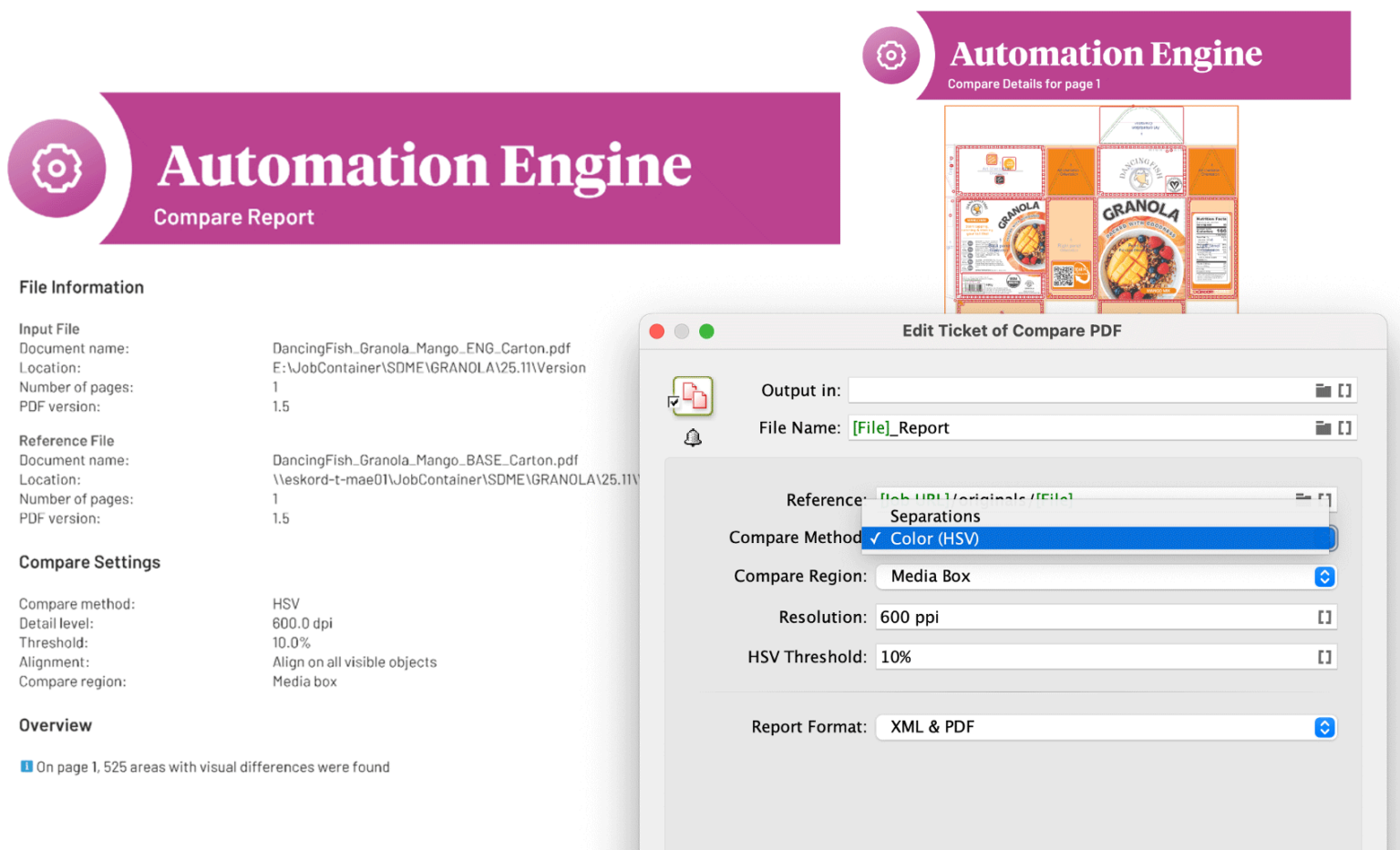This screenshot has height=850, width=1400.
Task: Click the HSV Threshold 10% field
Action: coord(1094,658)
